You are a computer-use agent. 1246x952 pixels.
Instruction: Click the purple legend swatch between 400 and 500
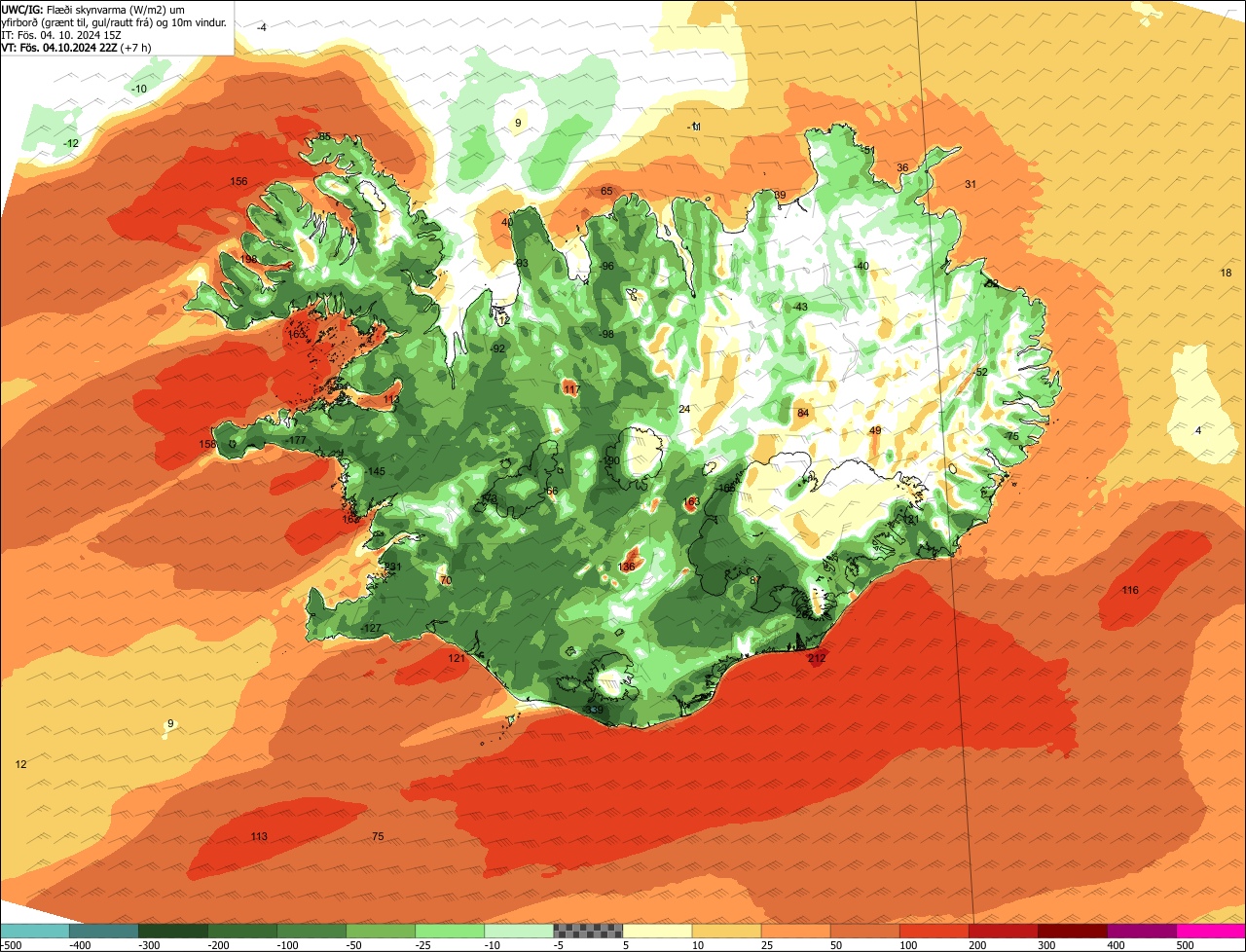(1142, 931)
